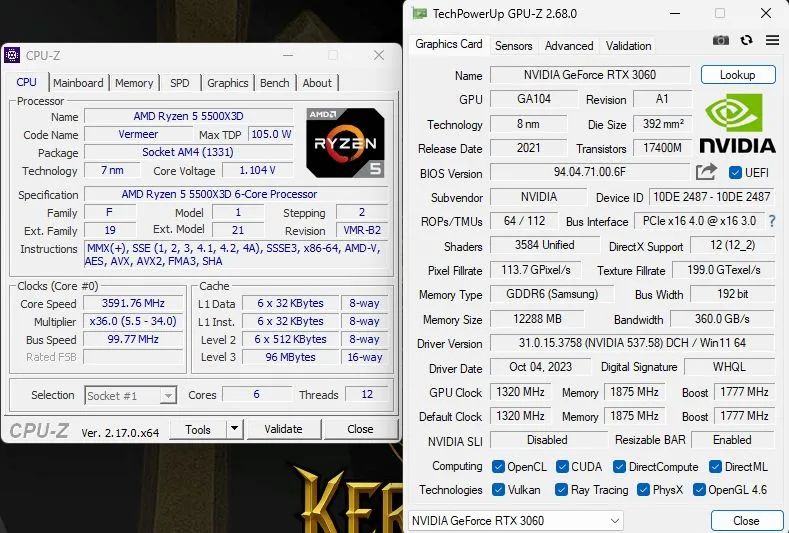Click the Core Voltage value 1.104 V

[x=258, y=170]
